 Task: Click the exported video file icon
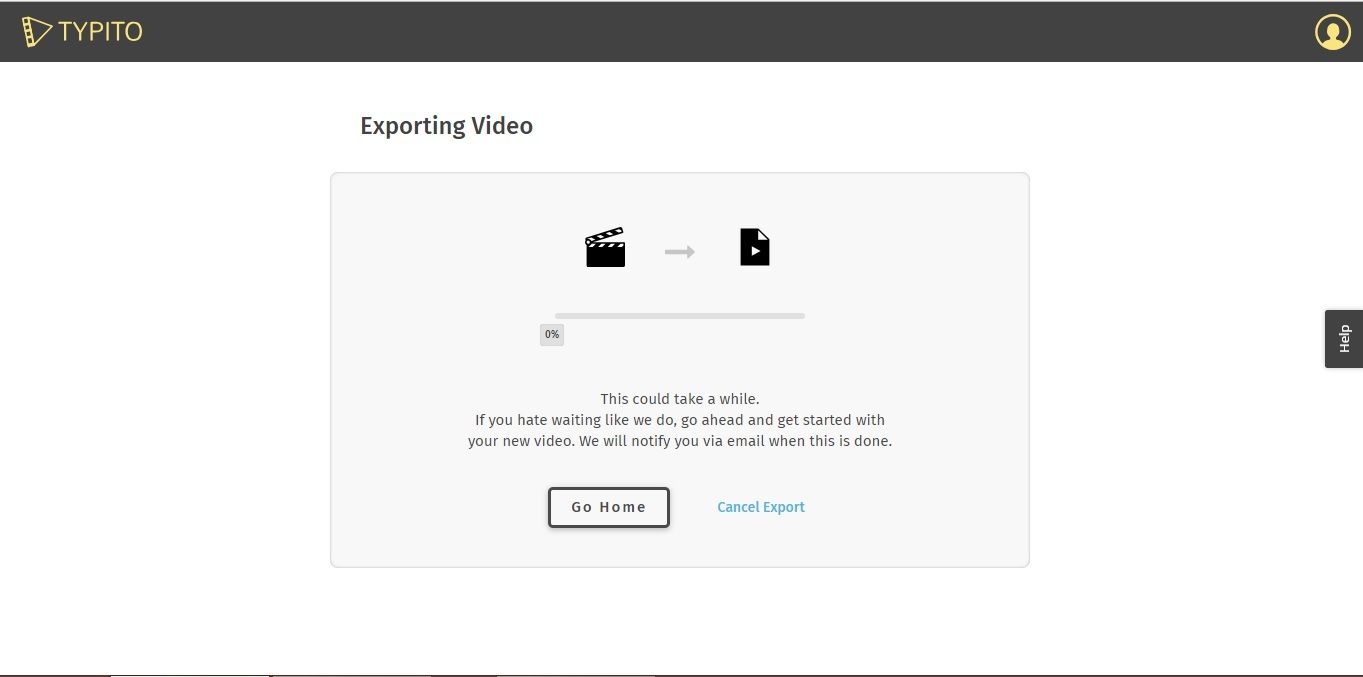755,247
